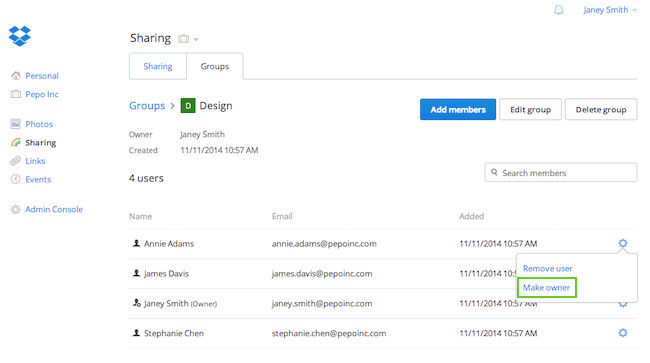
Task: Click the Events clock icon
Action: (x=16, y=179)
